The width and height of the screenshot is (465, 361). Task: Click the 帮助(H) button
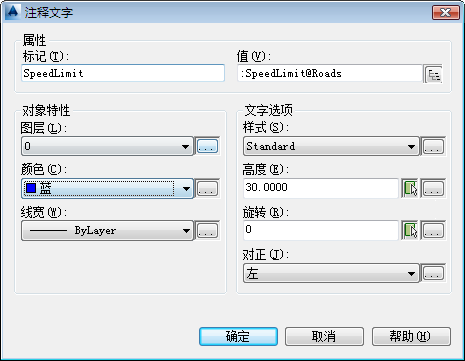point(411,336)
